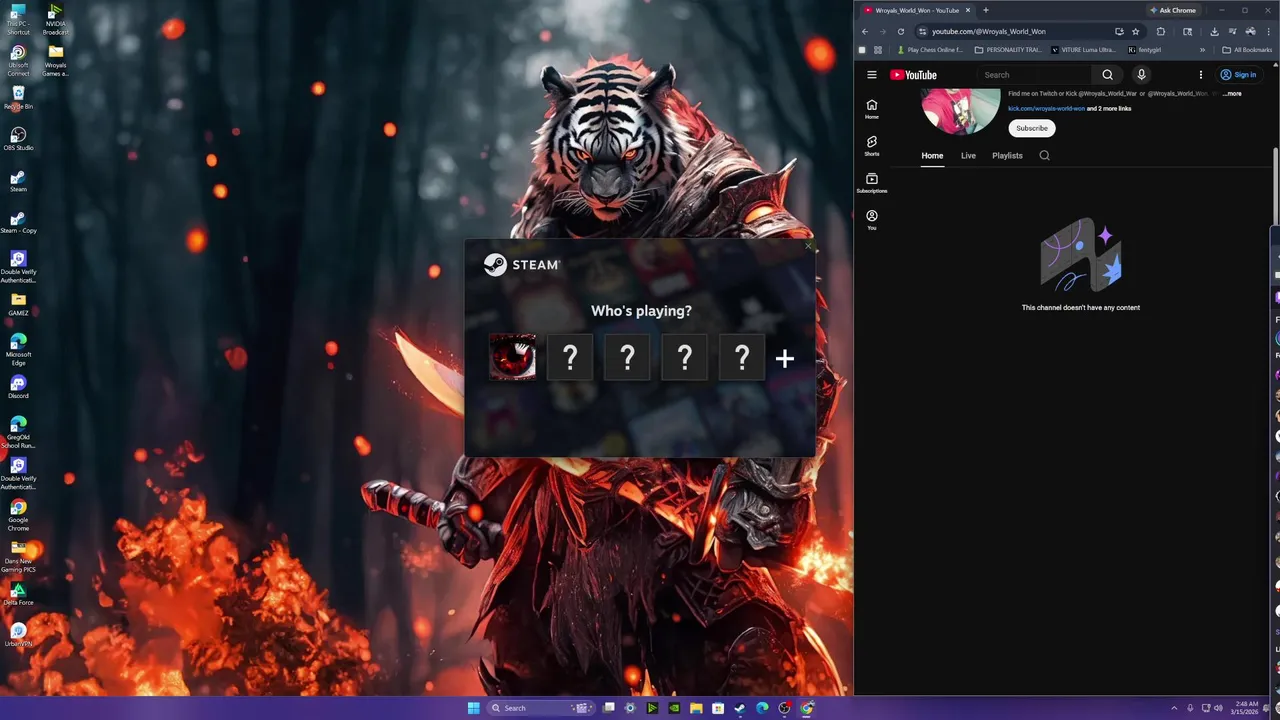Show more bookmarks chevron

[1202, 50]
